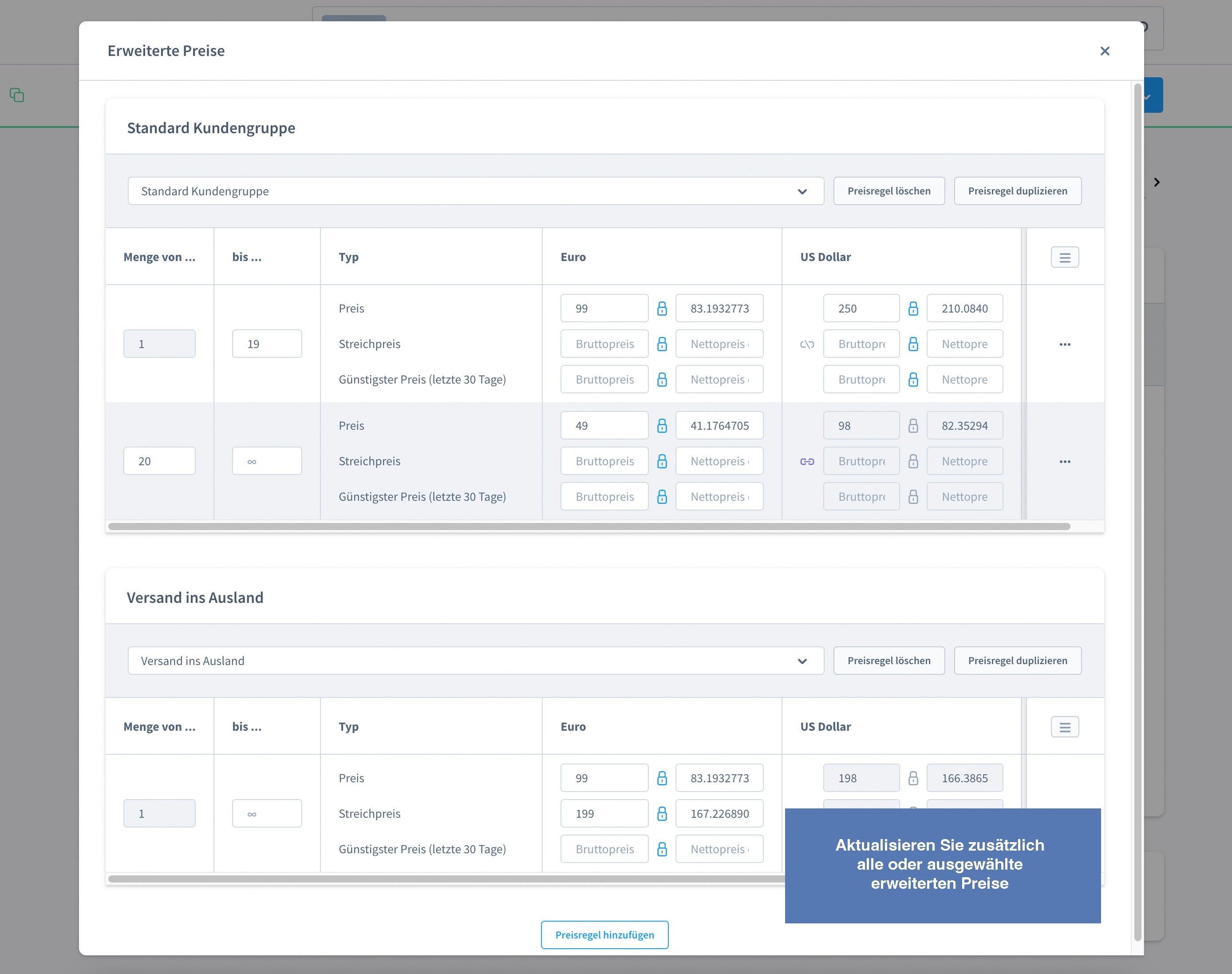Click Euro net price field 41.1764705
Viewport: 1232px width, 974px height.
[719, 425]
